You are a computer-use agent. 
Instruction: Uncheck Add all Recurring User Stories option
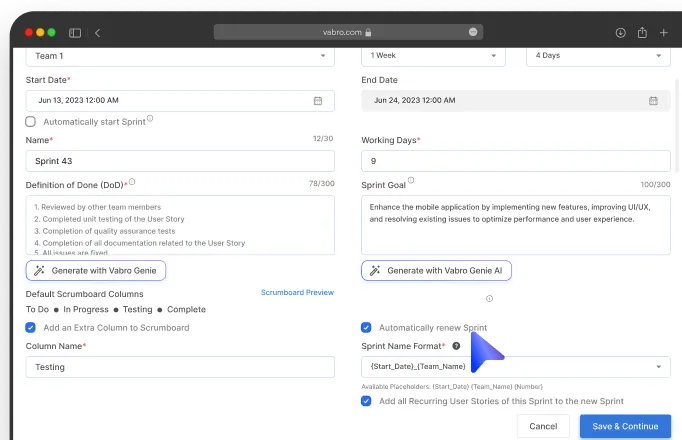pos(366,401)
